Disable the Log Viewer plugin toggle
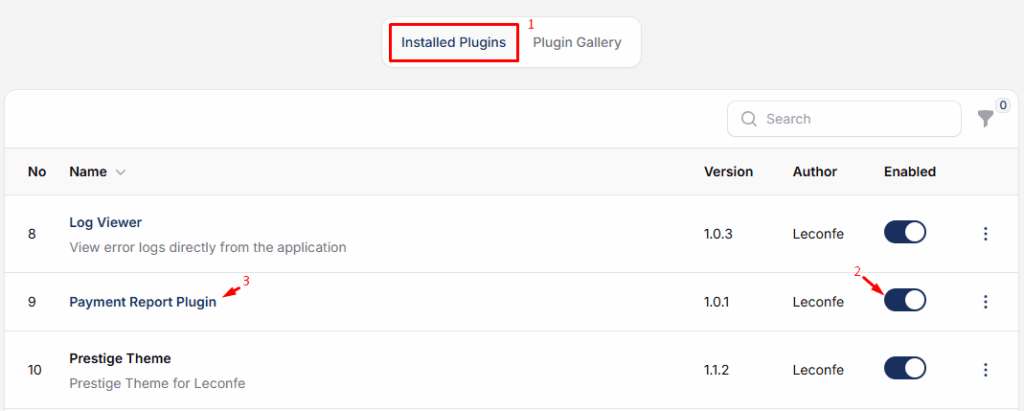Screen dimensions: 1024x411 click(905, 233)
